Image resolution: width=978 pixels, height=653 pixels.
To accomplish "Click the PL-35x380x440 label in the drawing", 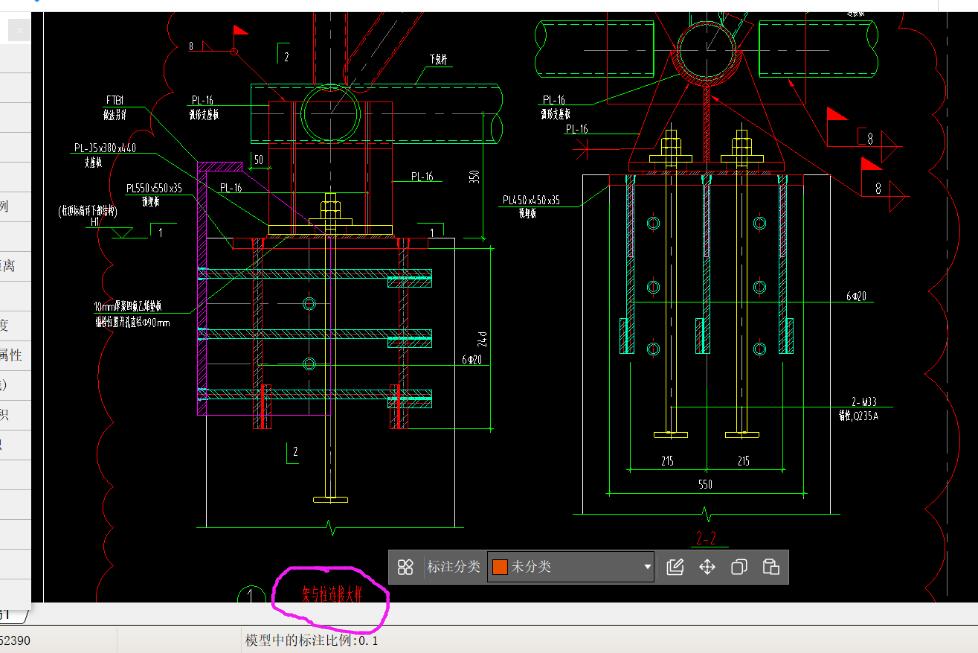I will pyautogui.click(x=105, y=148).
